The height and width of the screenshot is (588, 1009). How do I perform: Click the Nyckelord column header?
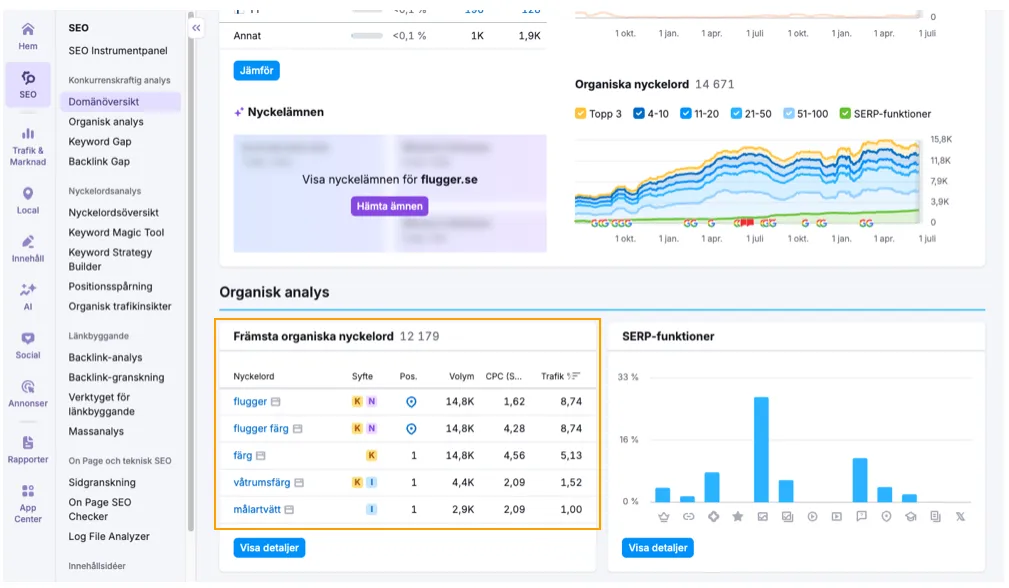point(254,376)
